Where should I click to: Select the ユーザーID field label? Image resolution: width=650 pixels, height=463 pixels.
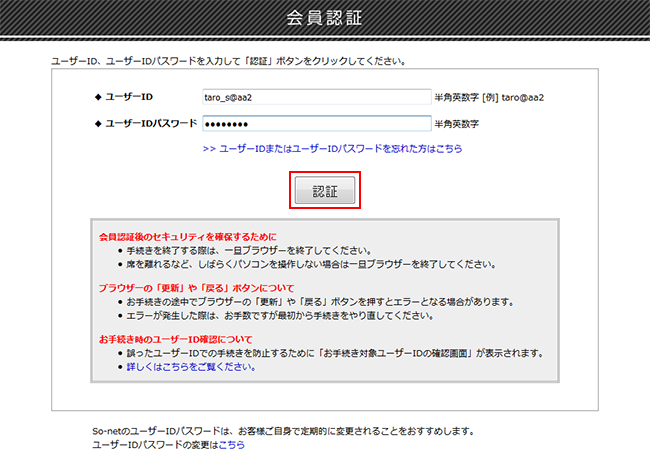coord(129,97)
